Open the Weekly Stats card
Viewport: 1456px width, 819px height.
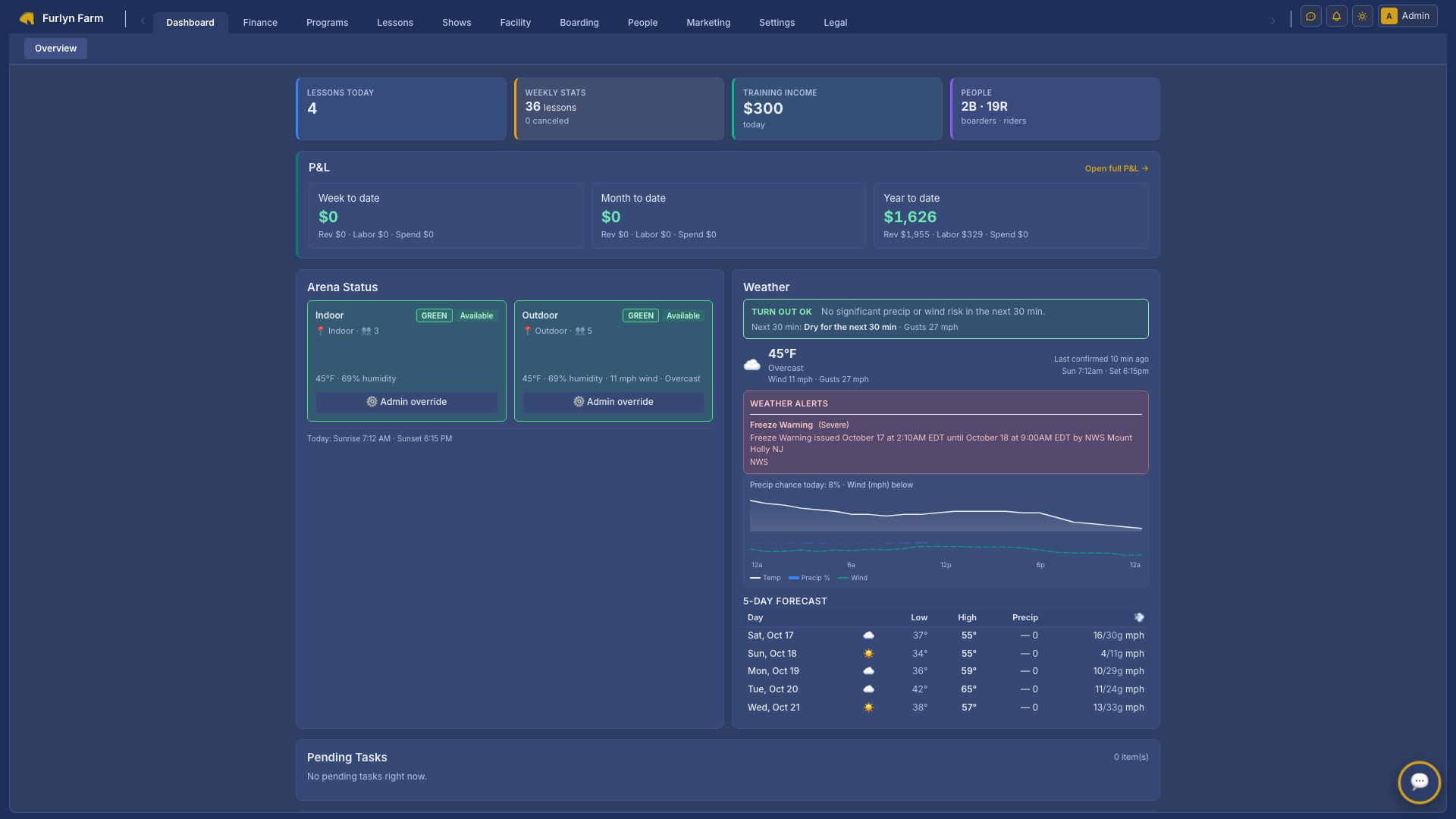619,108
